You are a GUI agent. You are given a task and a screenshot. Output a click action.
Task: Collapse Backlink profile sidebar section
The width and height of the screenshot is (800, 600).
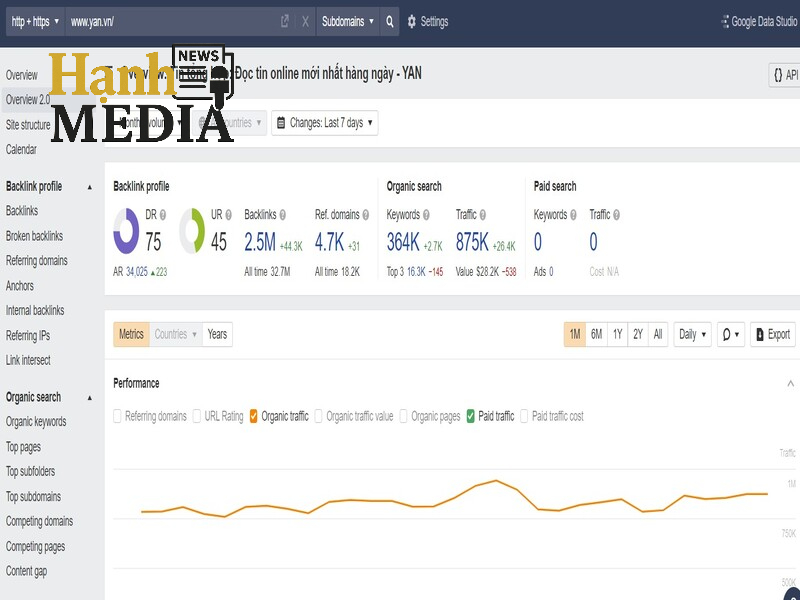90,187
